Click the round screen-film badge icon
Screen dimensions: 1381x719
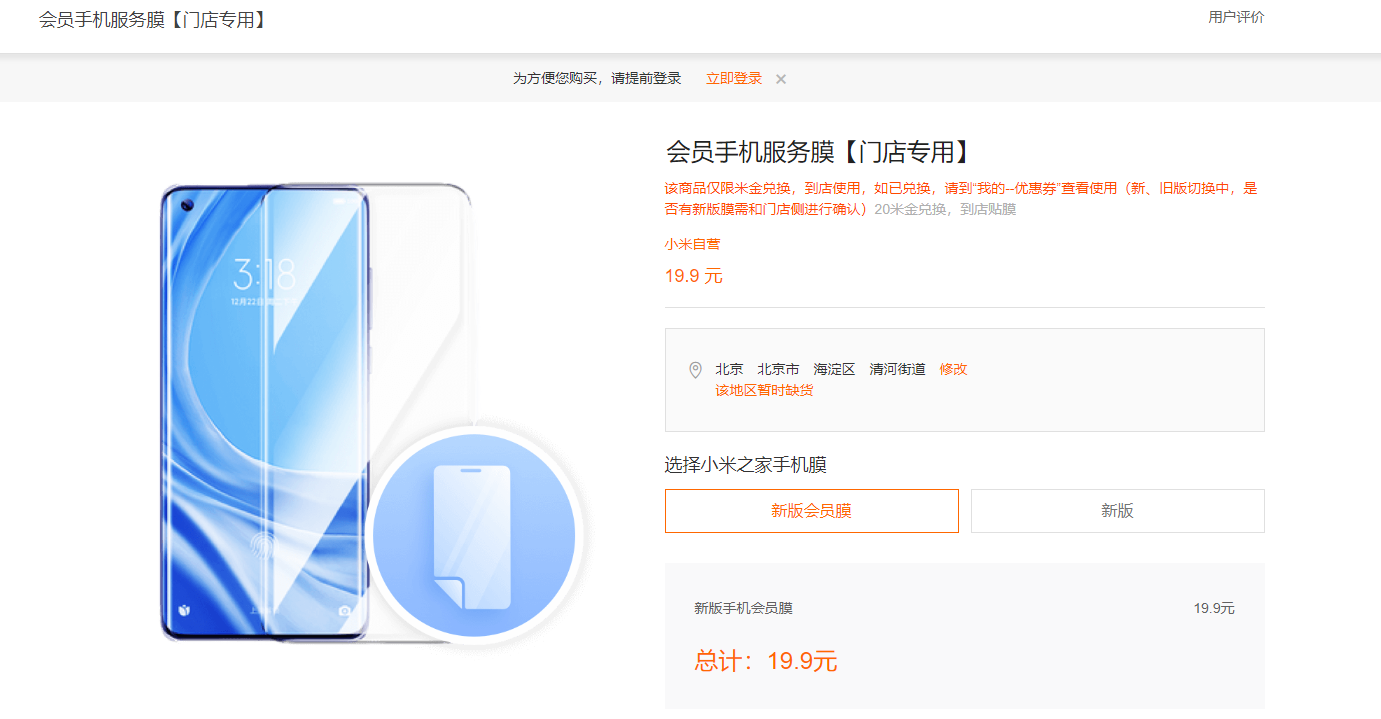[474, 535]
